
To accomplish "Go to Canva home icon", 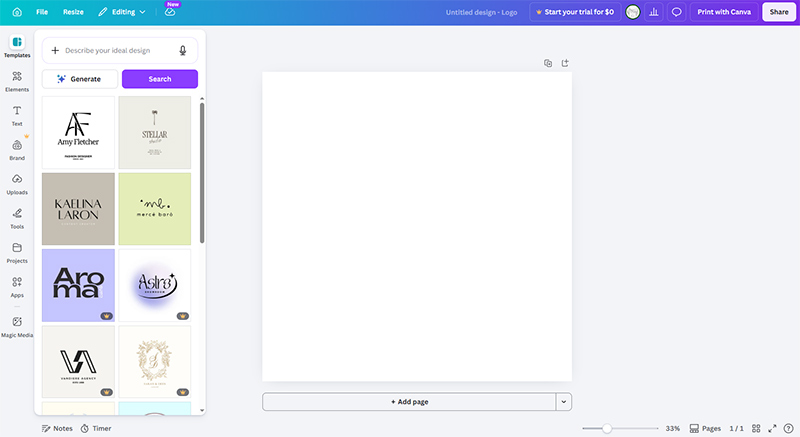I will pyautogui.click(x=17, y=12).
